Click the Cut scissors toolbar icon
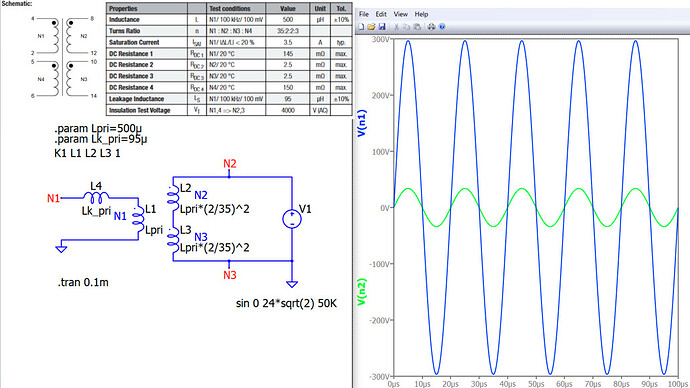Viewport: 690px width, 388px height. tap(396, 27)
